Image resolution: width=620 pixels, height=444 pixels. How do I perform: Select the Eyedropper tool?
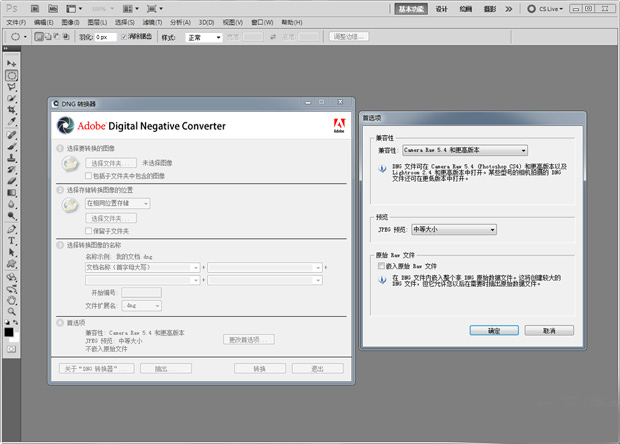pos(11,122)
